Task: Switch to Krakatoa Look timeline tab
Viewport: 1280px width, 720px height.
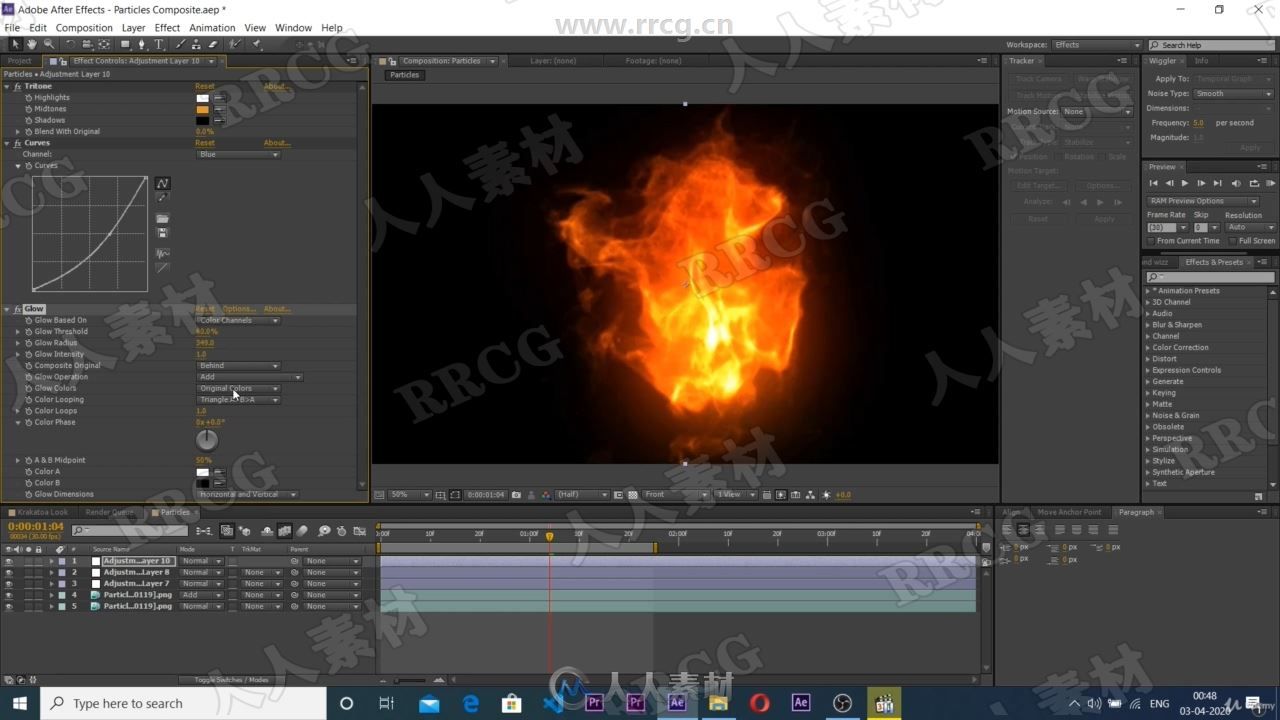Action: pos(42,512)
